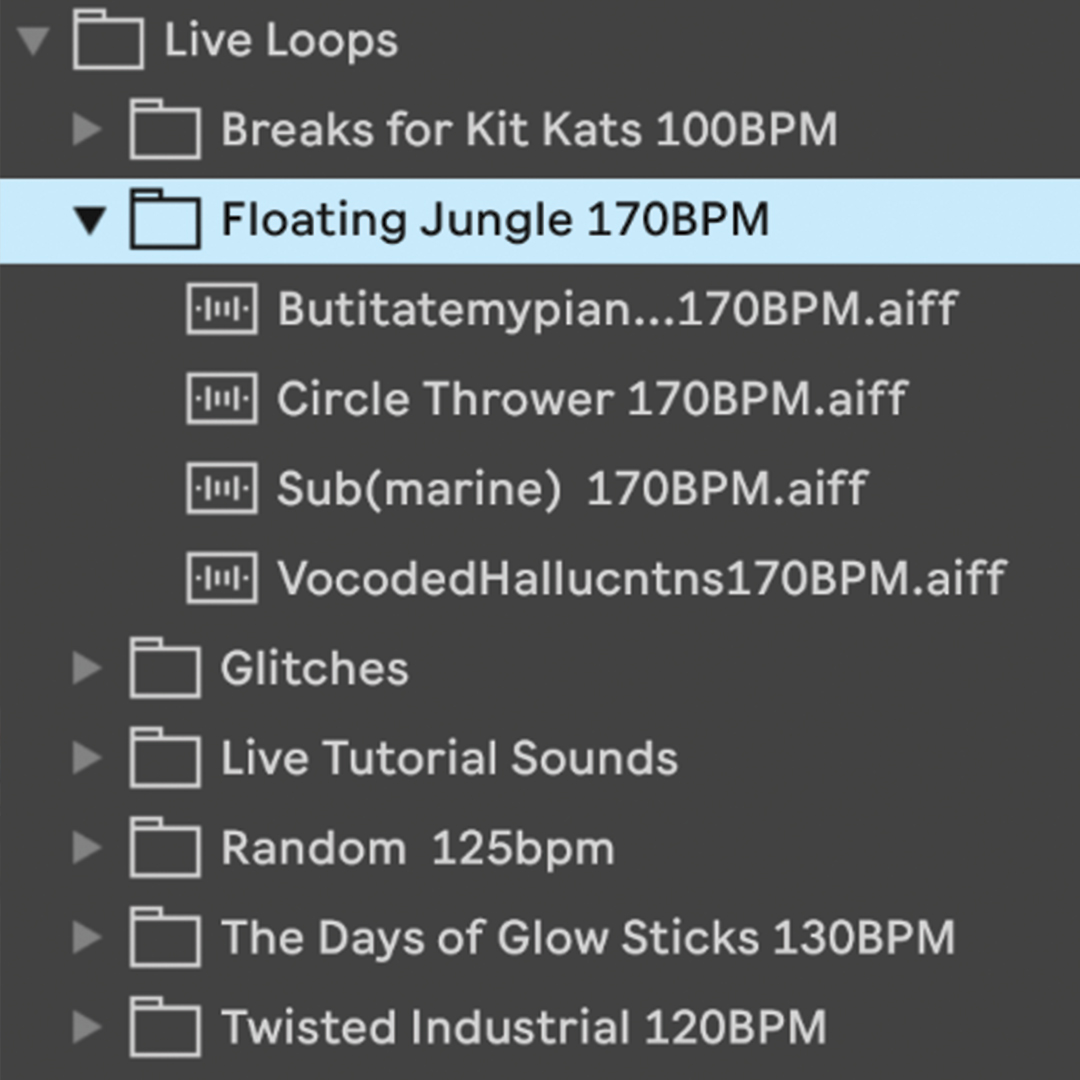Expand the Random 125bpm folder arrow

(87, 847)
